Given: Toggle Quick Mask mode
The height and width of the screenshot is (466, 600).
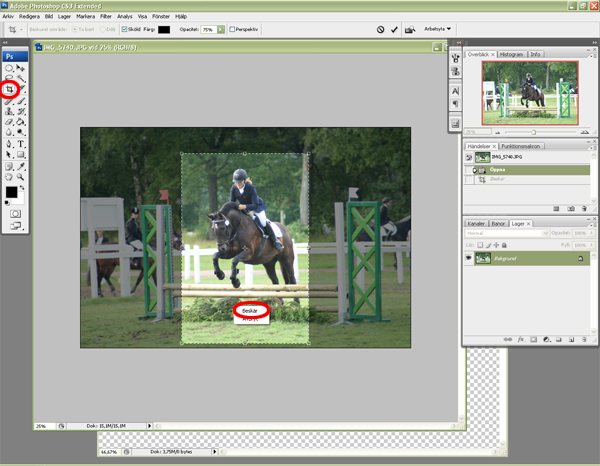Looking at the screenshot, I should [15, 214].
